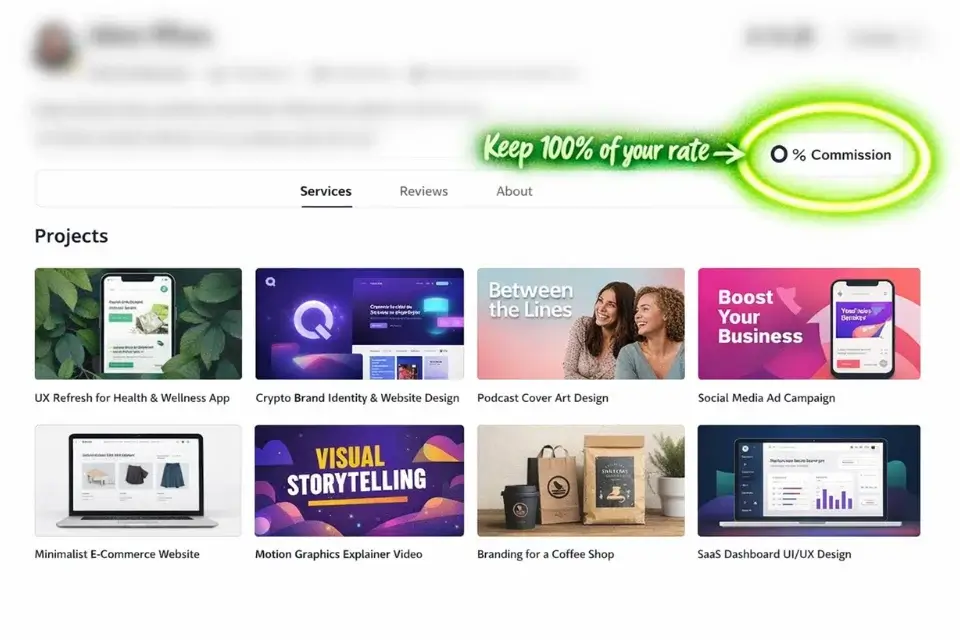
Task: Open the About tab
Action: point(514,191)
